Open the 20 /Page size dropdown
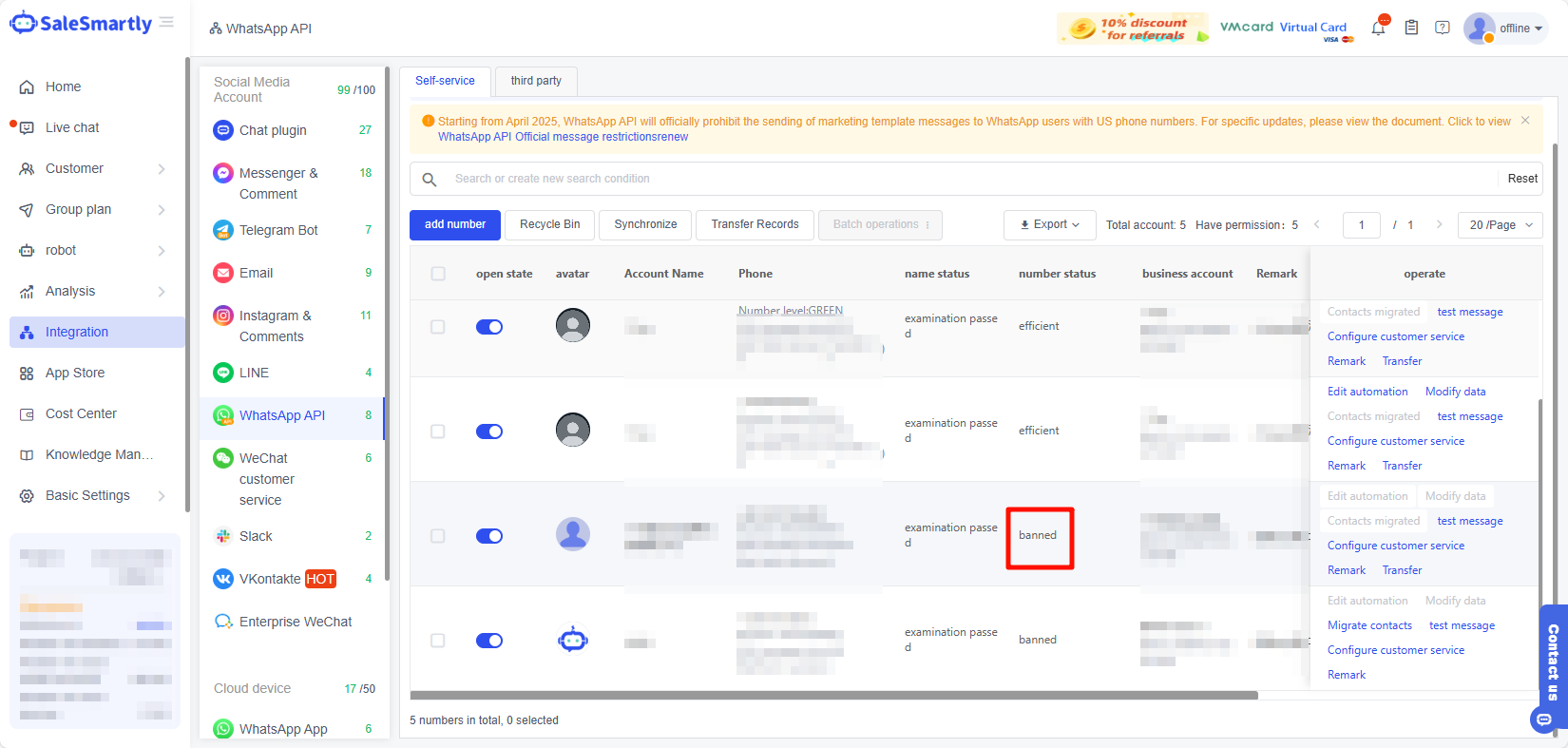Image resolution: width=1568 pixels, height=748 pixels. coord(1501,225)
